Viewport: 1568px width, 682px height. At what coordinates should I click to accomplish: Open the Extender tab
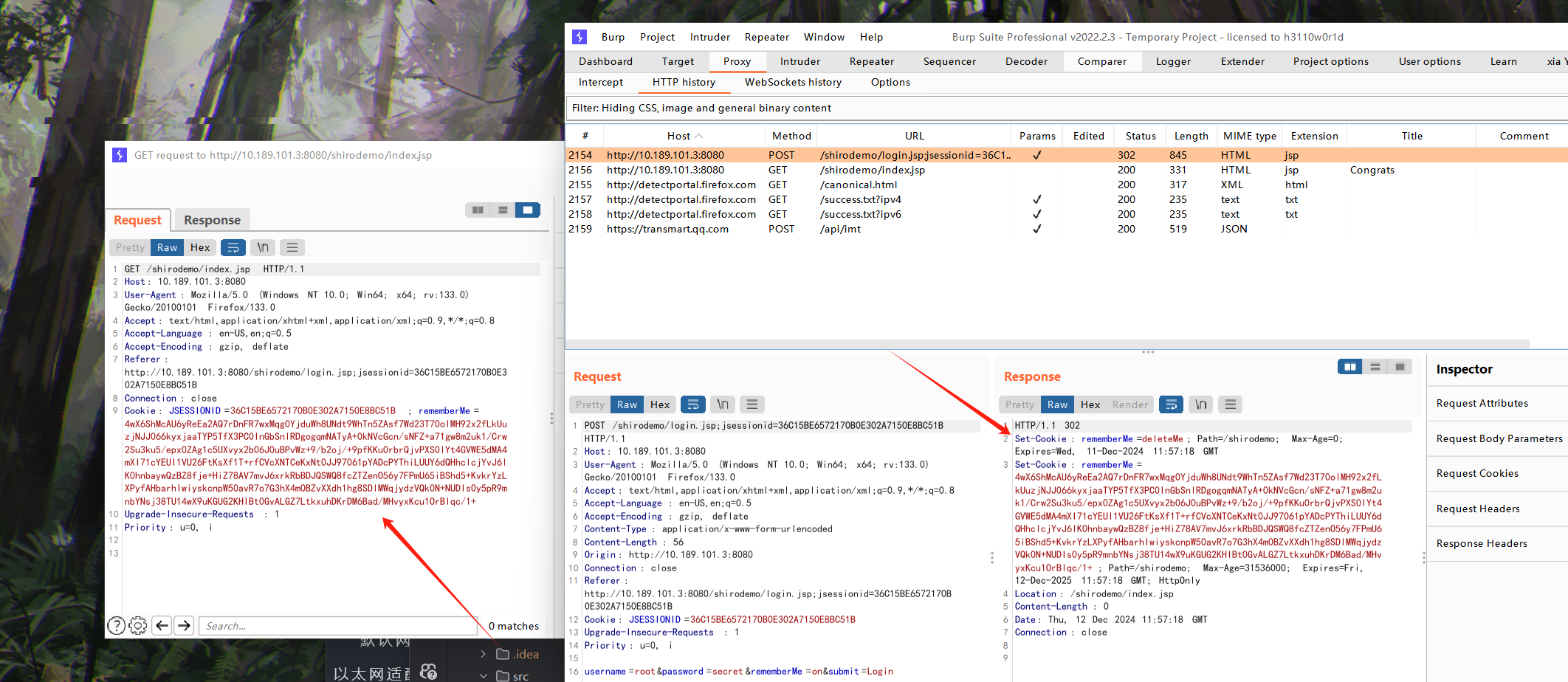coord(1242,61)
